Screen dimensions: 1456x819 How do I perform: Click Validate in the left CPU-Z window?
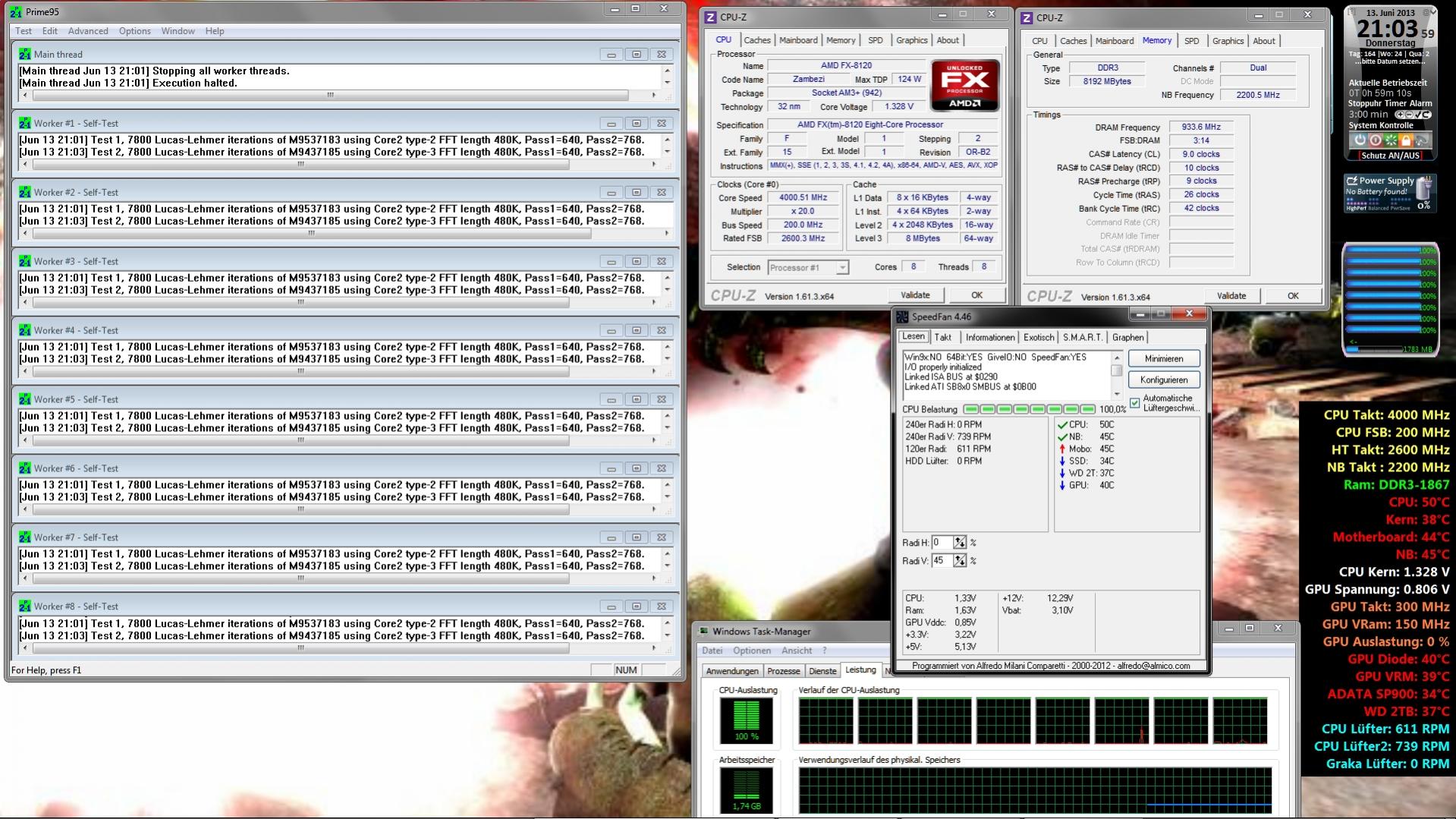point(915,295)
